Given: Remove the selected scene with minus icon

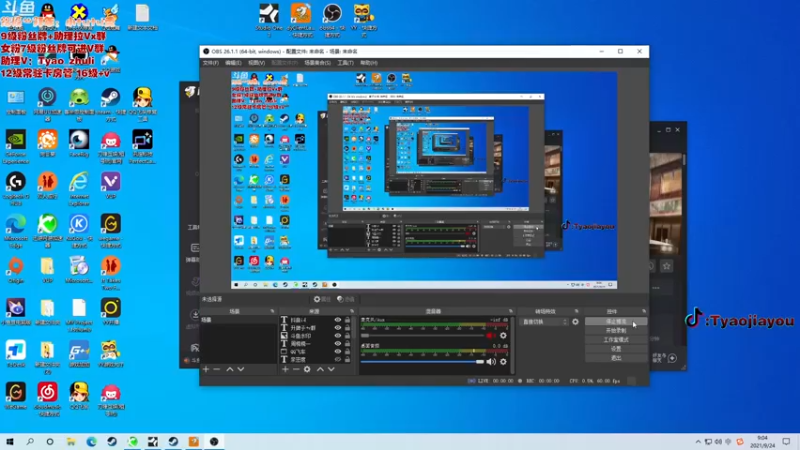Looking at the screenshot, I should click(217, 369).
